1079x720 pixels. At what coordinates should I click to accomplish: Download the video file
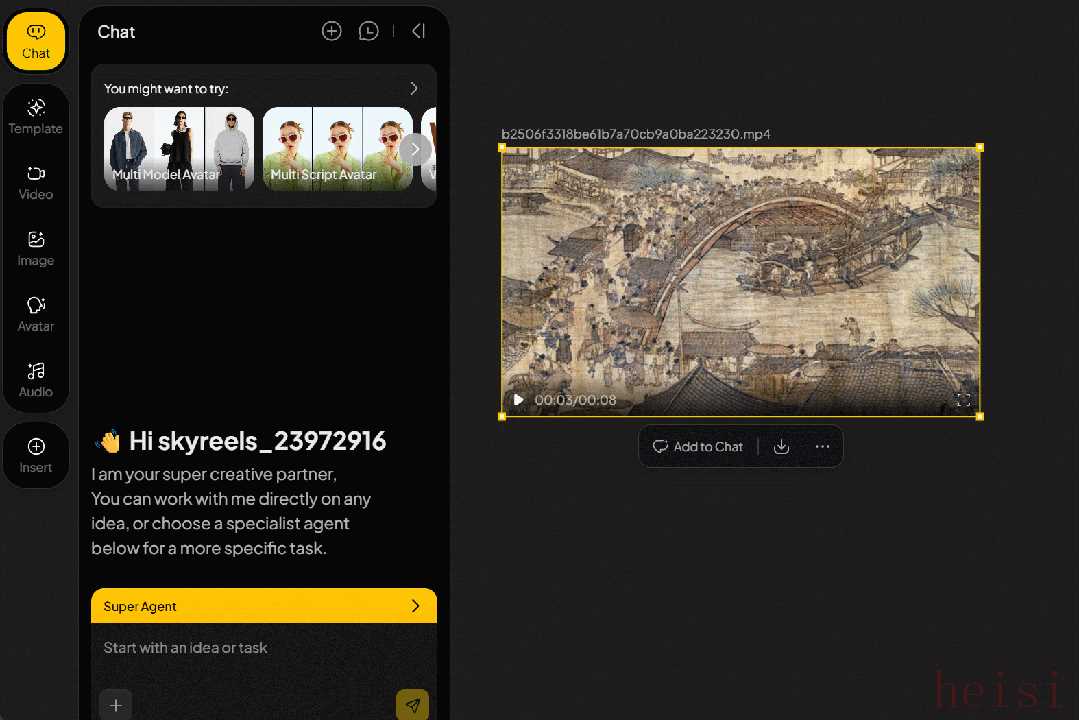782,447
